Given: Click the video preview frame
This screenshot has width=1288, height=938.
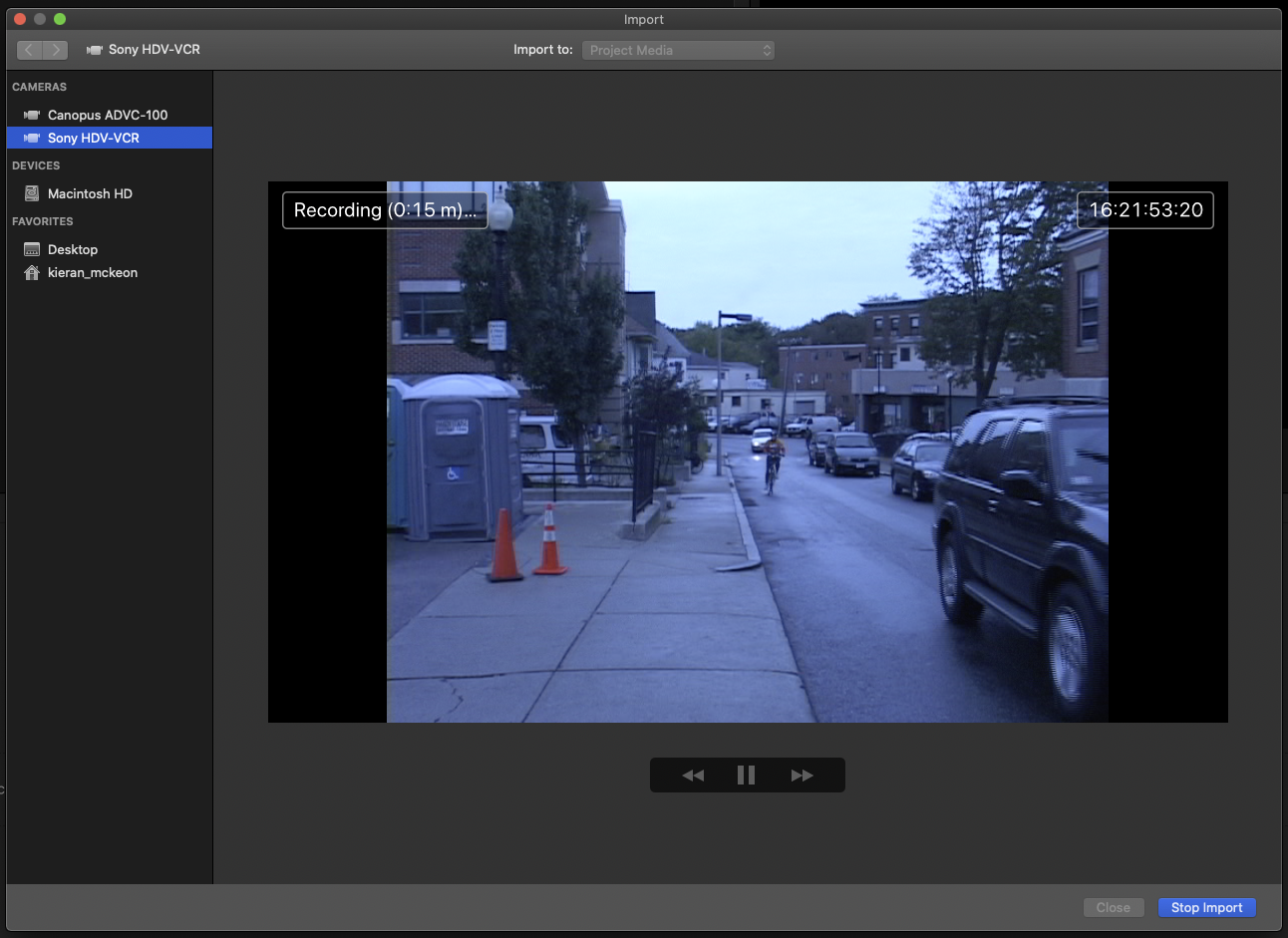Looking at the screenshot, I should pos(748,452).
